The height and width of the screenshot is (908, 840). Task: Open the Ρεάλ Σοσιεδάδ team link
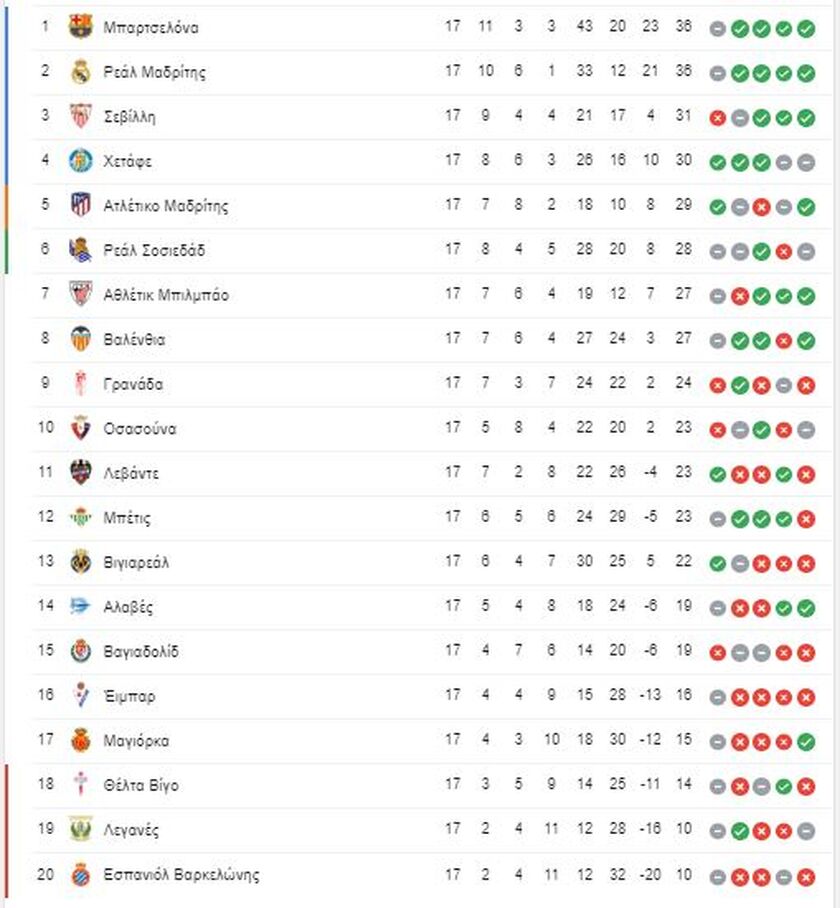[154, 250]
